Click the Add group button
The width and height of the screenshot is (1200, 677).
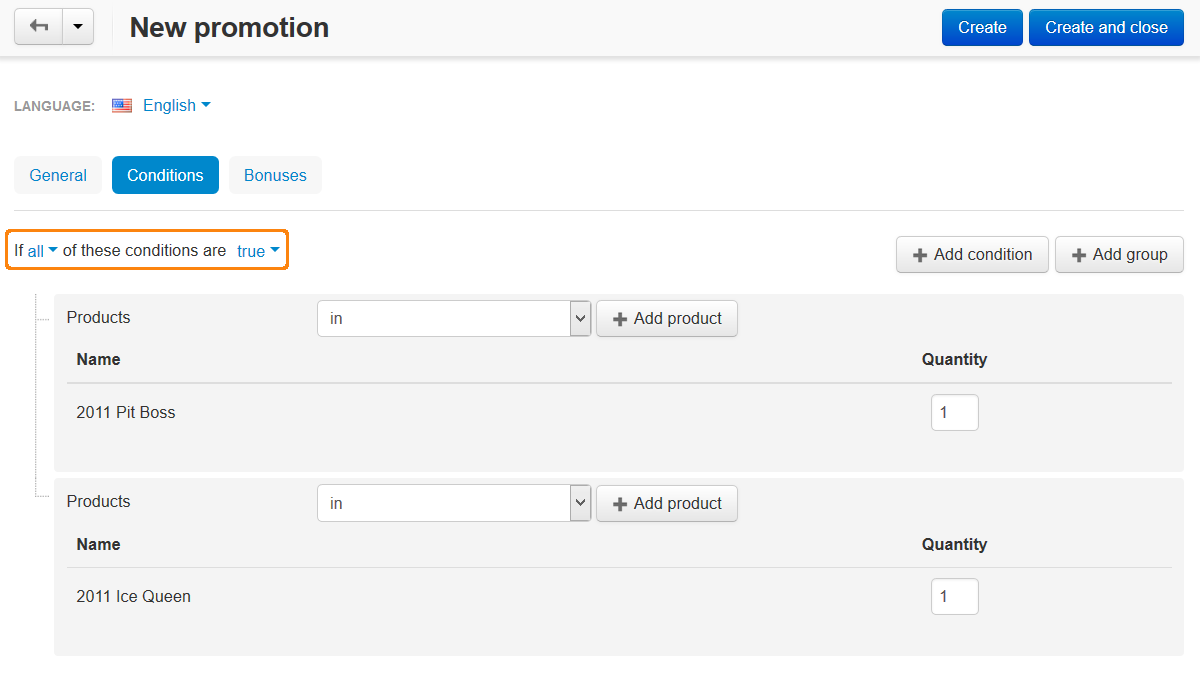tap(1119, 254)
